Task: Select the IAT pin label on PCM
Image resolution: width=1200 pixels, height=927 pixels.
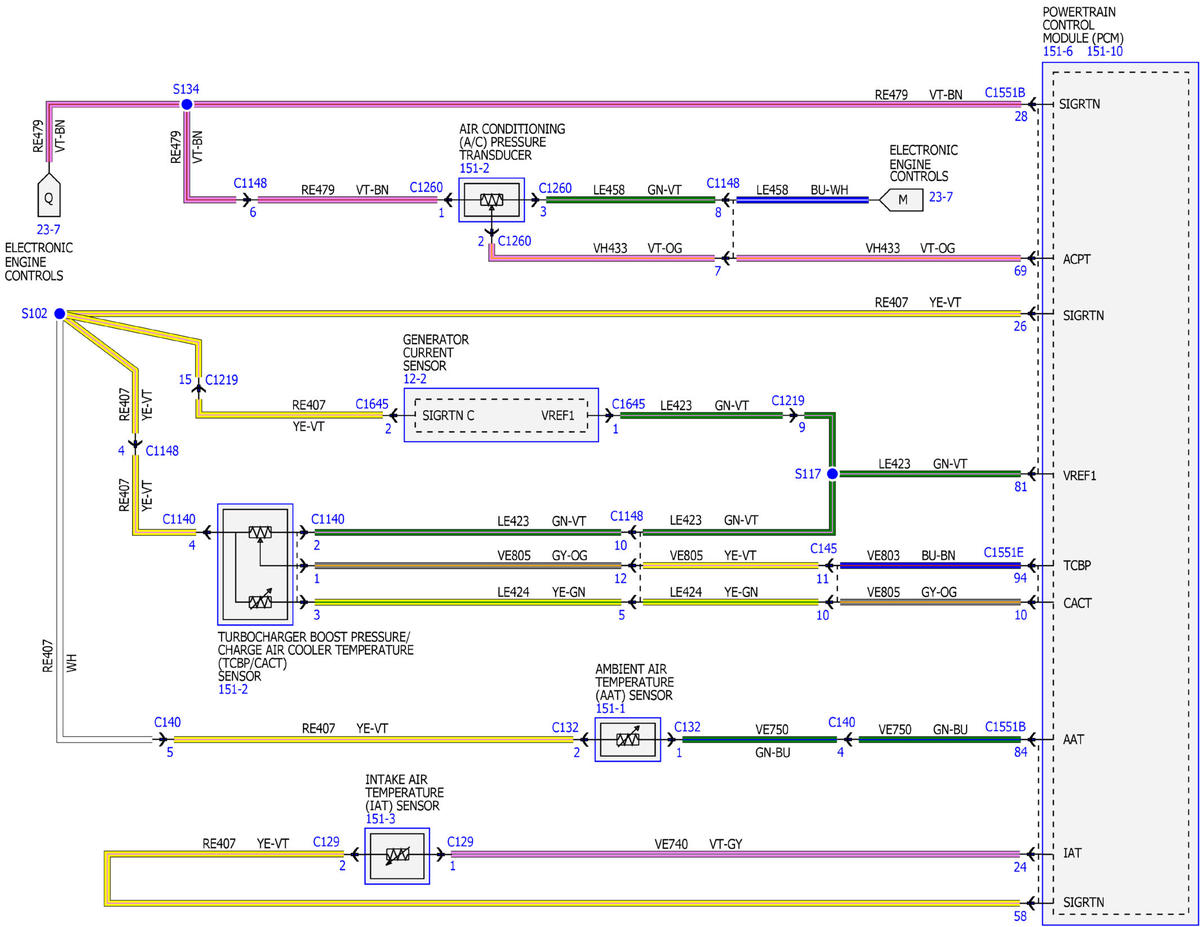Action: pyautogui.click(x=1072, y=854)
